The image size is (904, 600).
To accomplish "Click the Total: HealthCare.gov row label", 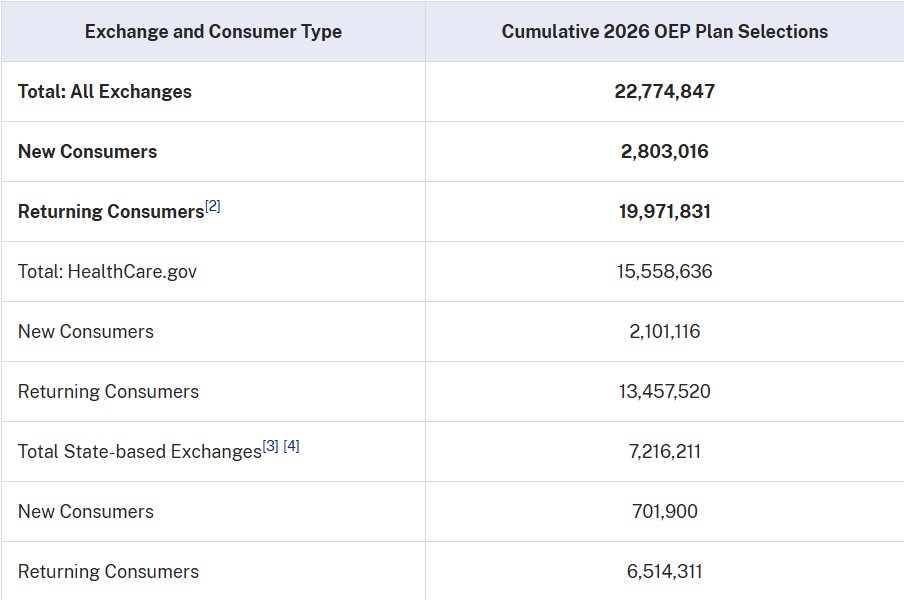I will [x=107, y=272].
